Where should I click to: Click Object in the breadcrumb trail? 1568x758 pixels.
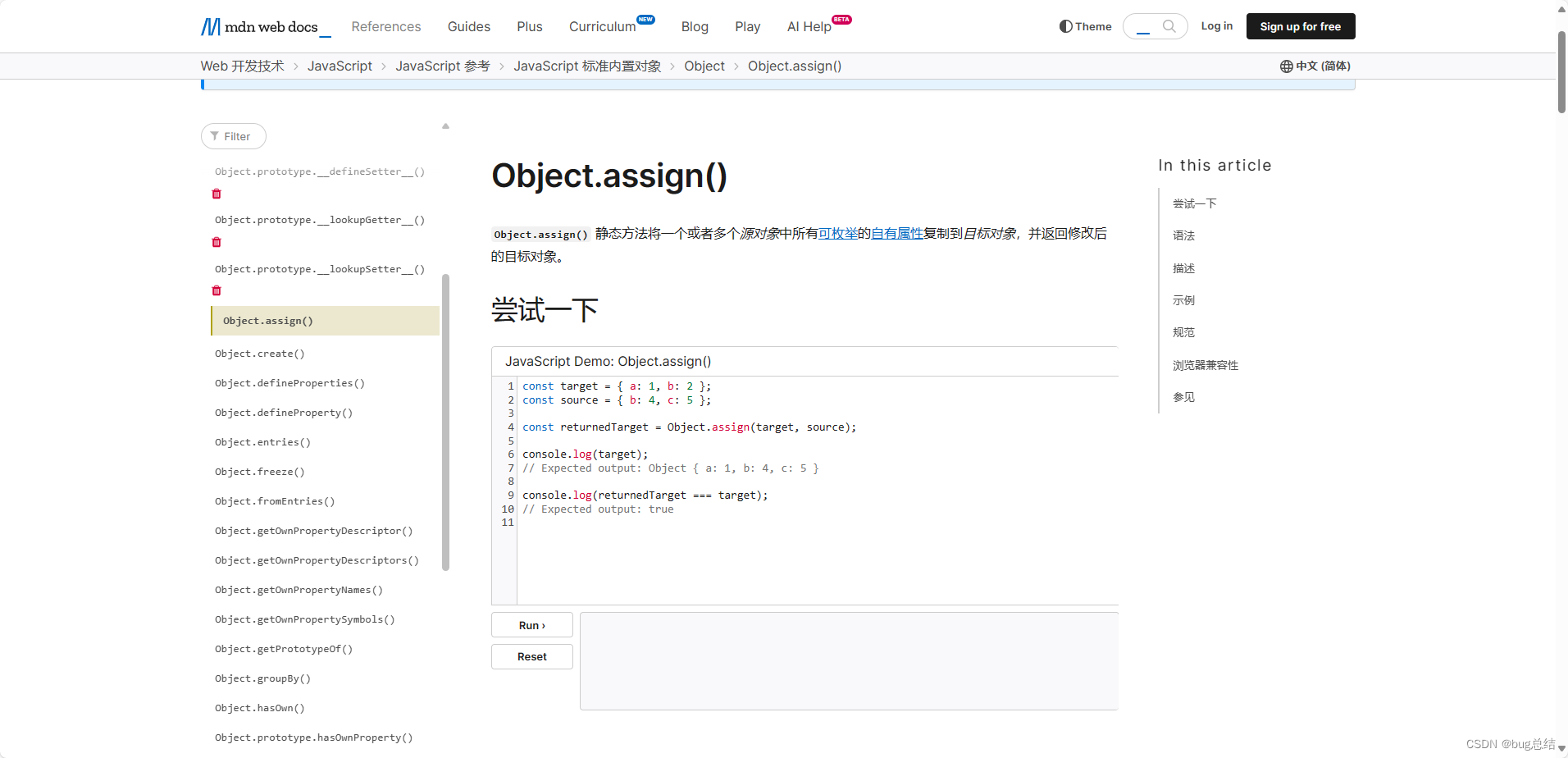click(704, 66)
